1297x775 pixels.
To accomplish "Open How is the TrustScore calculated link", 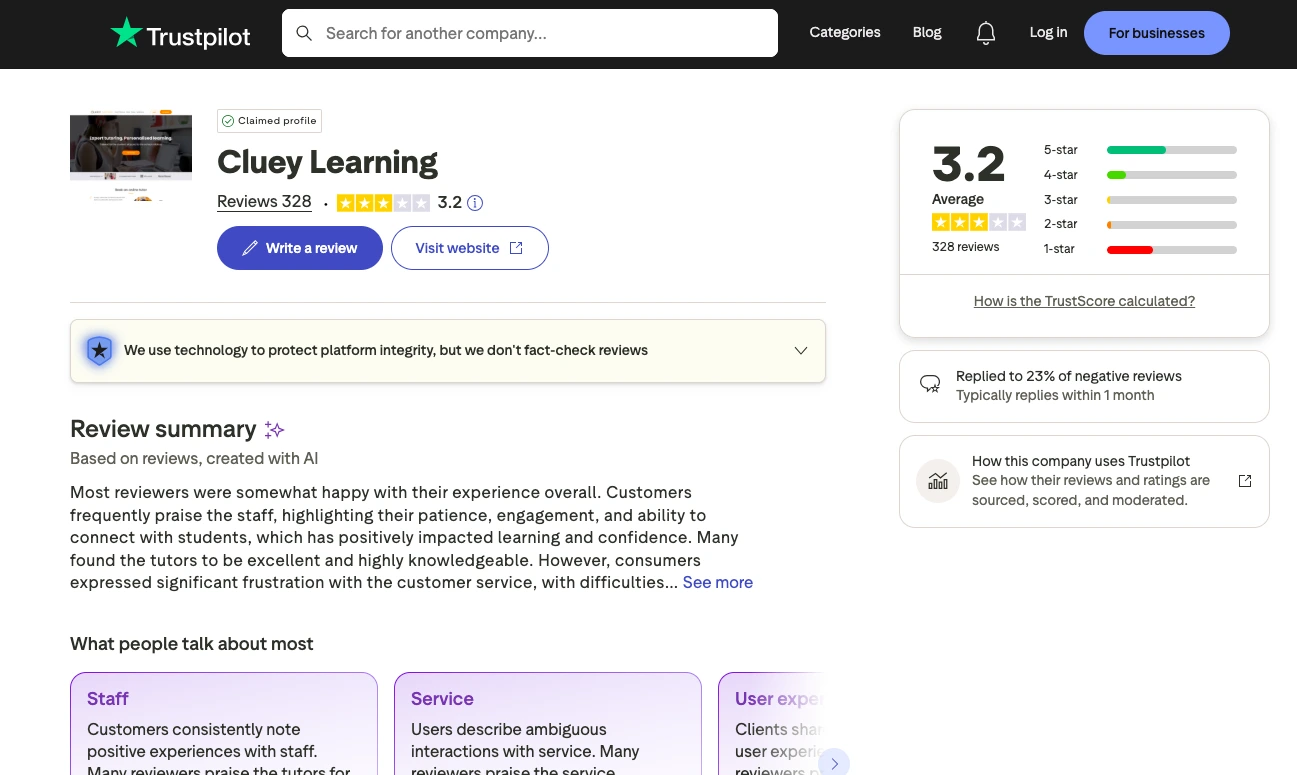I will coord(1084,301).
